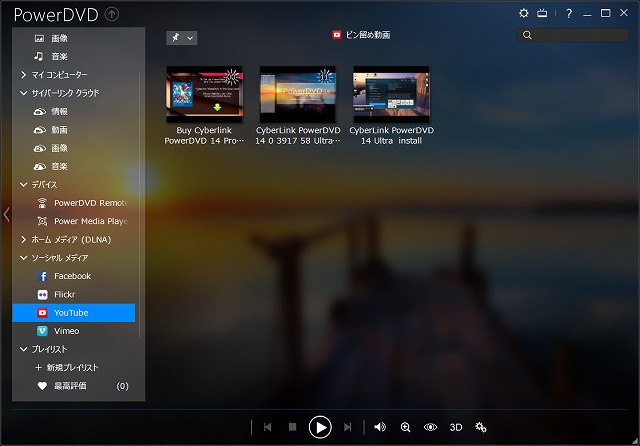Click the search magnifier icon
The height and width of the screenshot is (446, 640).
pyautogui.click(x=527, y=35)
